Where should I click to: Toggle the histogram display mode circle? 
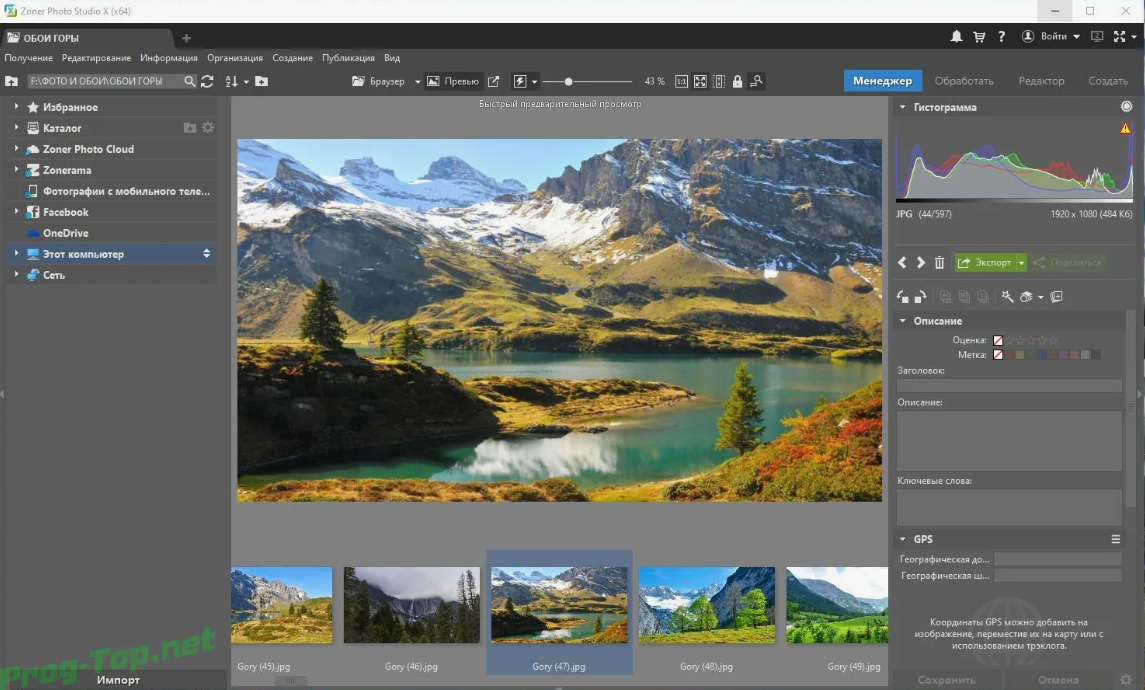tap(1127, 107)
